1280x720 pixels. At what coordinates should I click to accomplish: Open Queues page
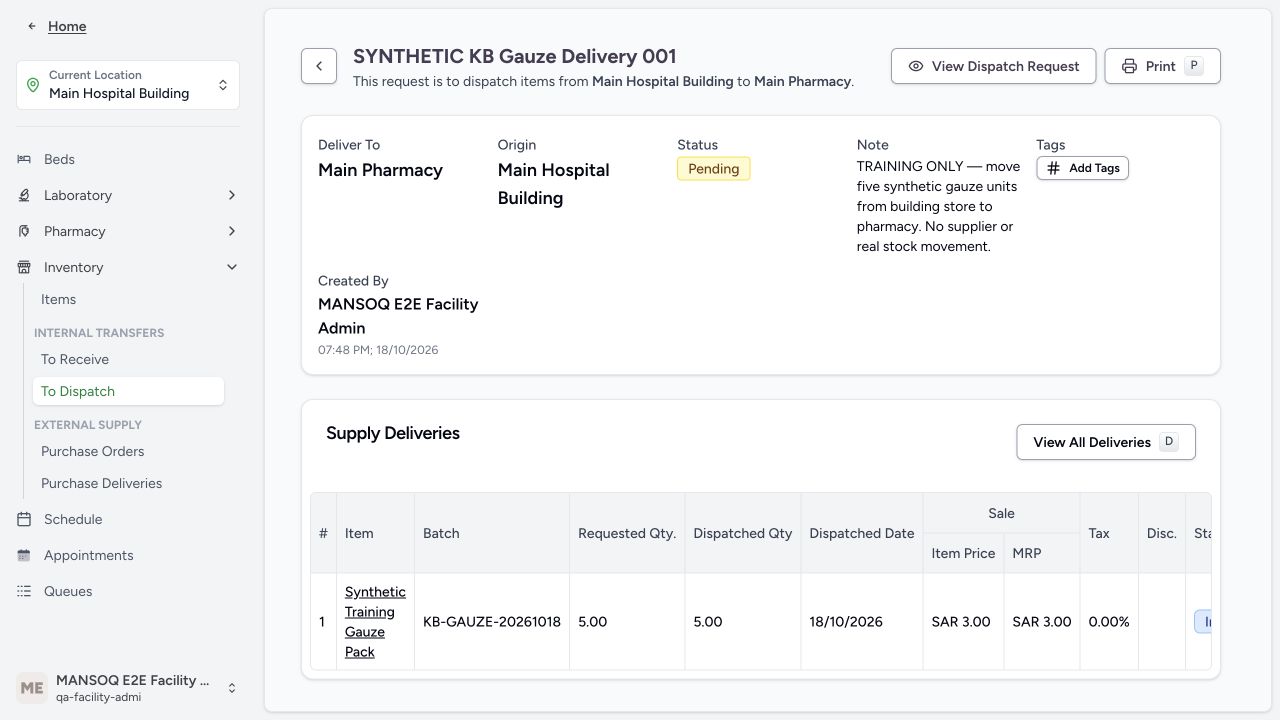tap(68, 591)
